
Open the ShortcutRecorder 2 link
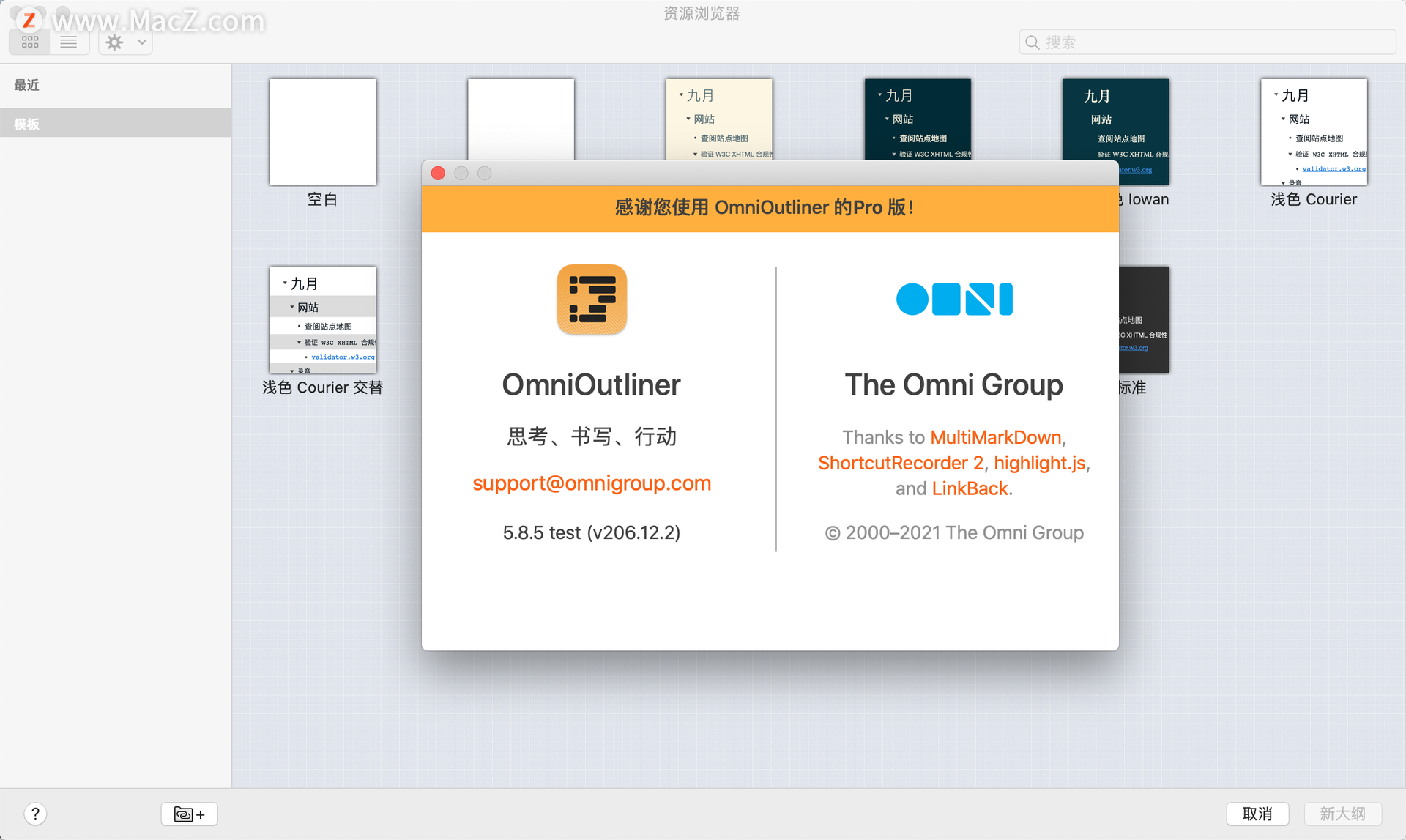(x=901, y=463)
